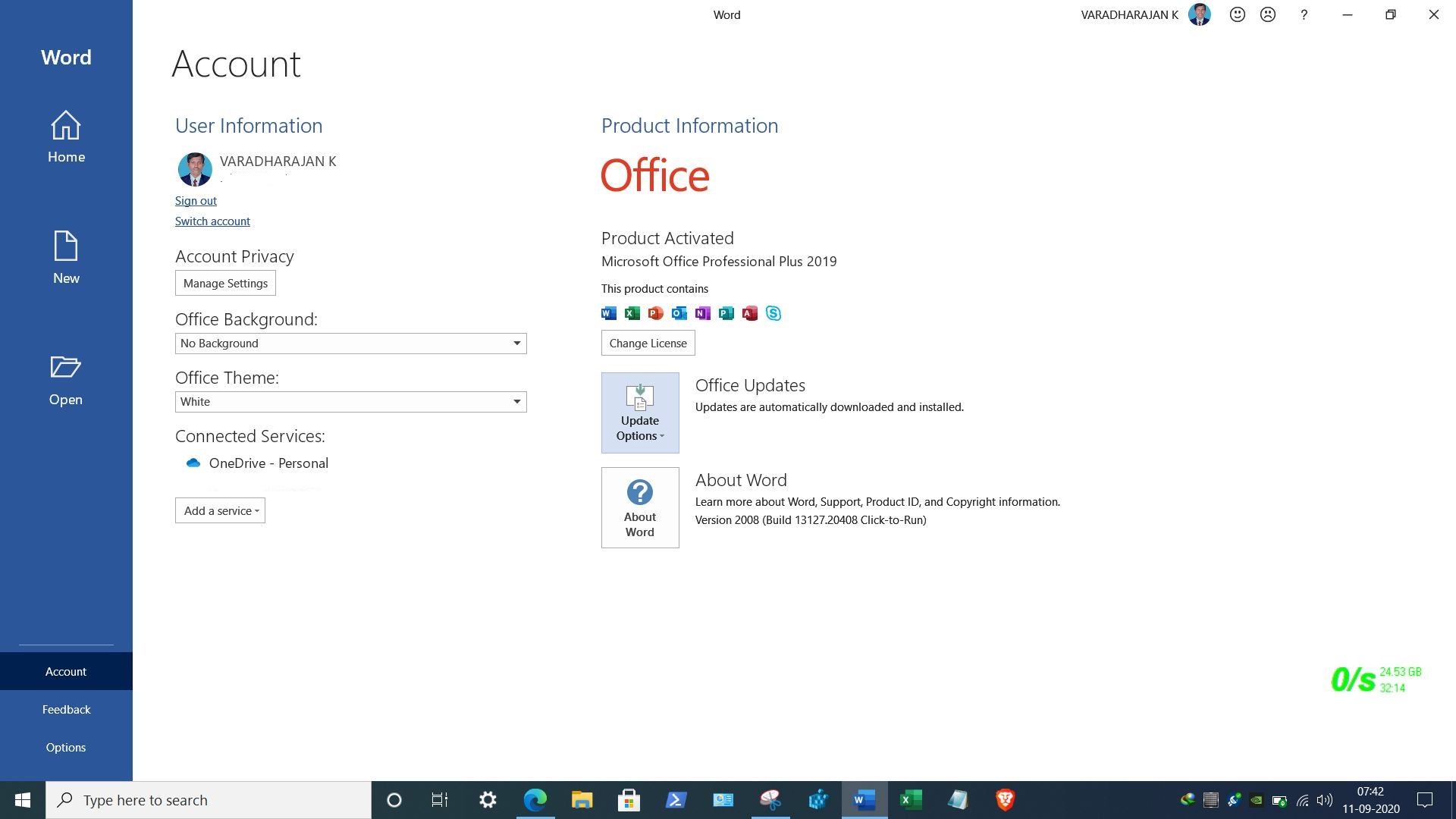
Task: Click the Access icon under product contains
Action: click(x=750, y=313)
